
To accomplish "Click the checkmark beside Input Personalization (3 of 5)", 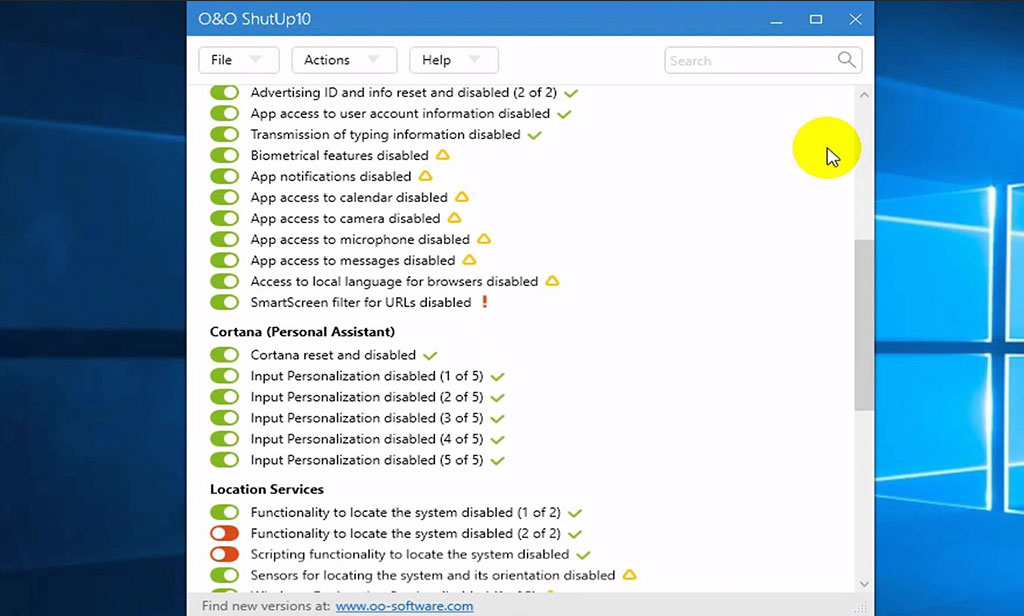I will pyautogui.click(x=498, y=419).
